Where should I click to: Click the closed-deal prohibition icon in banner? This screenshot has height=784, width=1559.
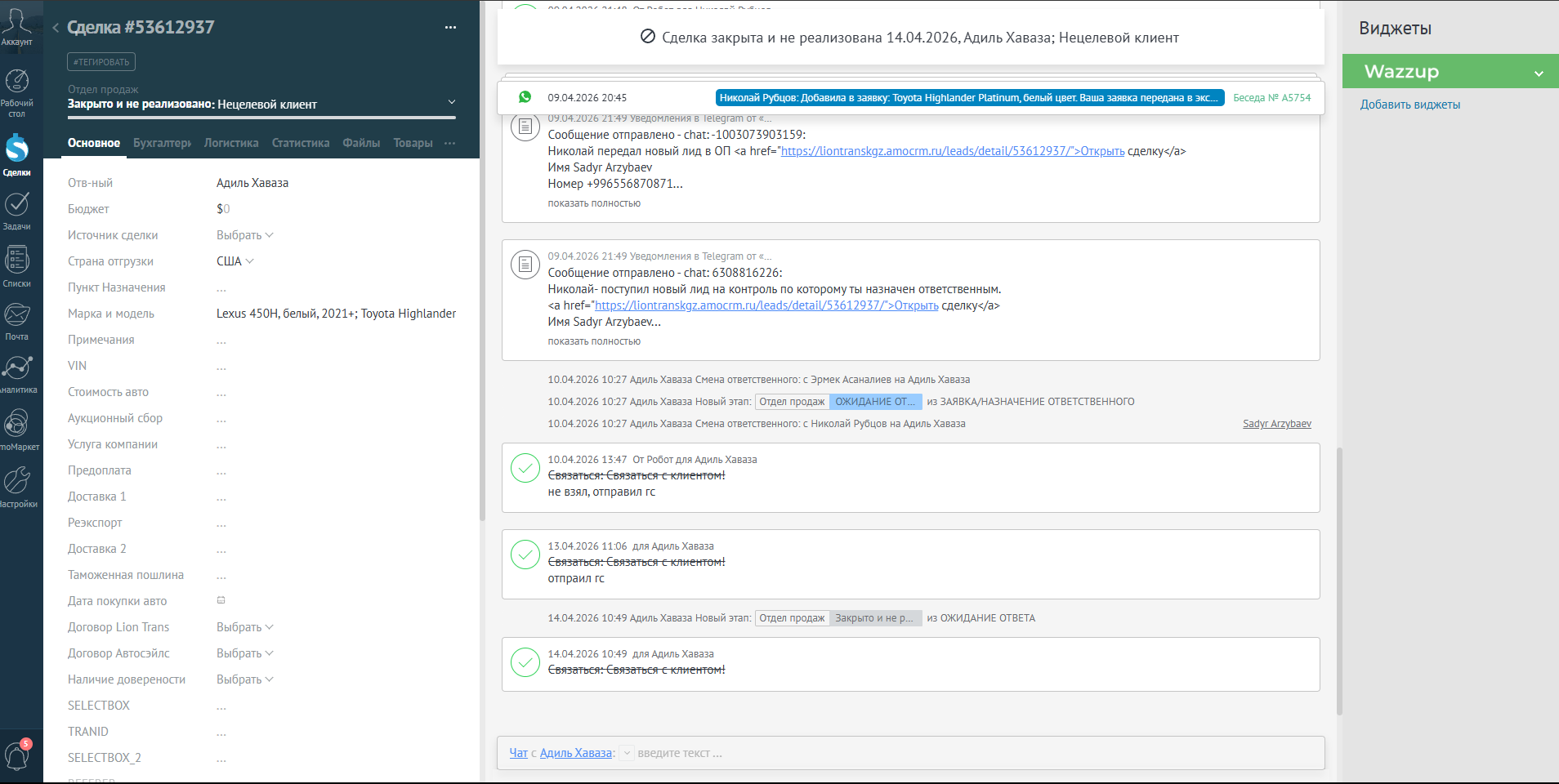pos(648,37)
